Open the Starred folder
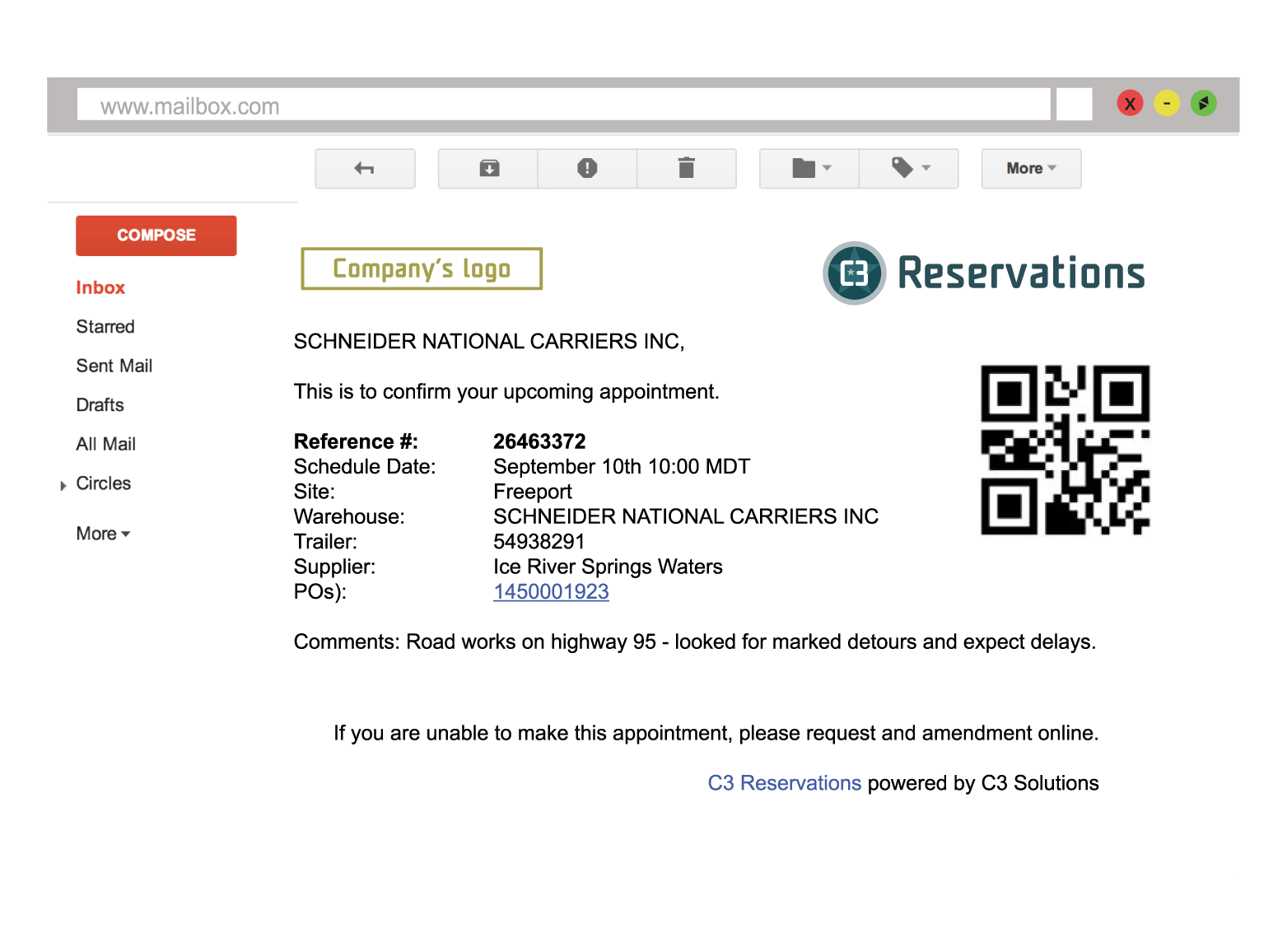1287x952 pixels. click(105, 327)
